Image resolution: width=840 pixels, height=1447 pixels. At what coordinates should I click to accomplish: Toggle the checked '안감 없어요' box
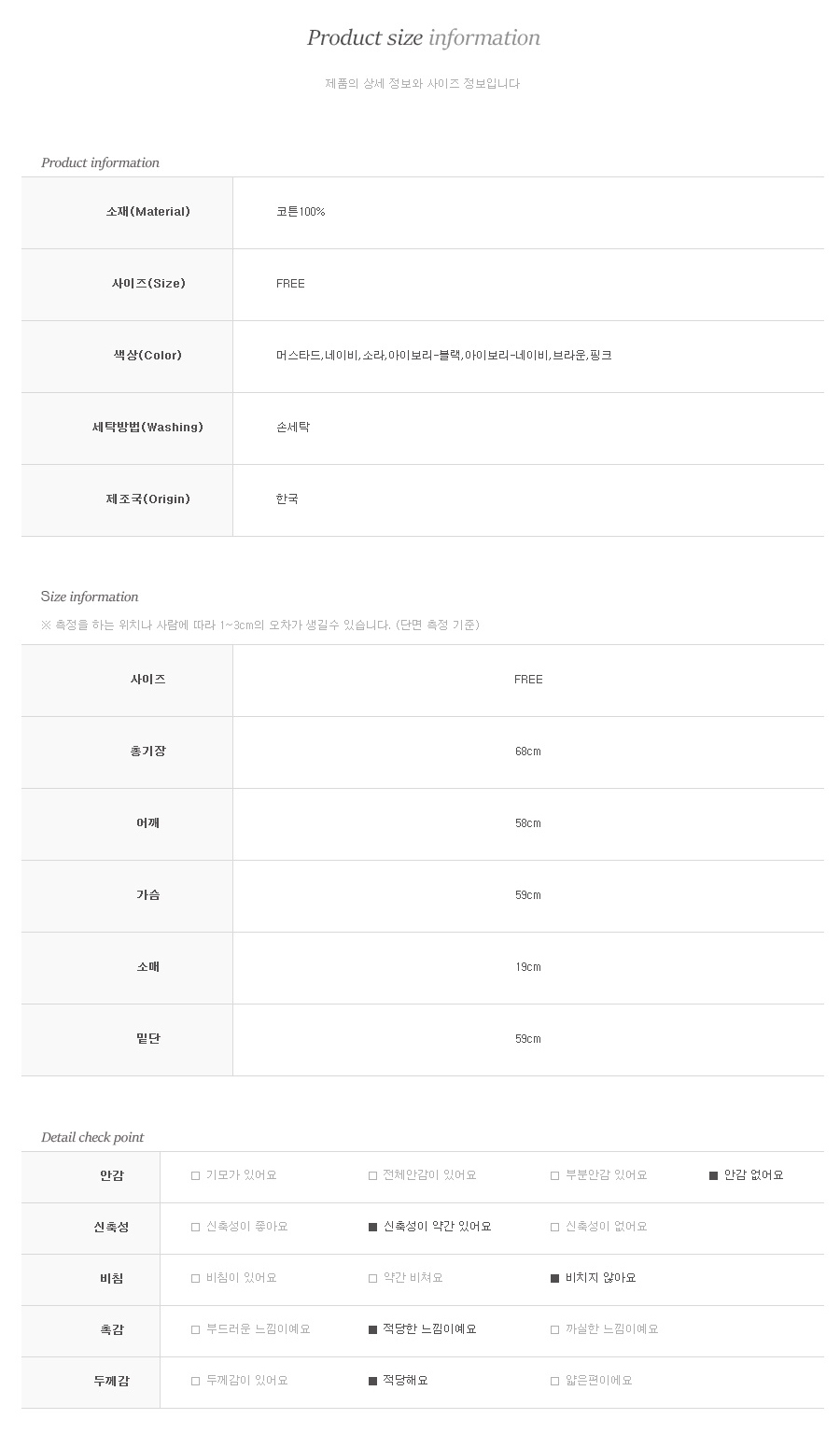point(714,1176)
